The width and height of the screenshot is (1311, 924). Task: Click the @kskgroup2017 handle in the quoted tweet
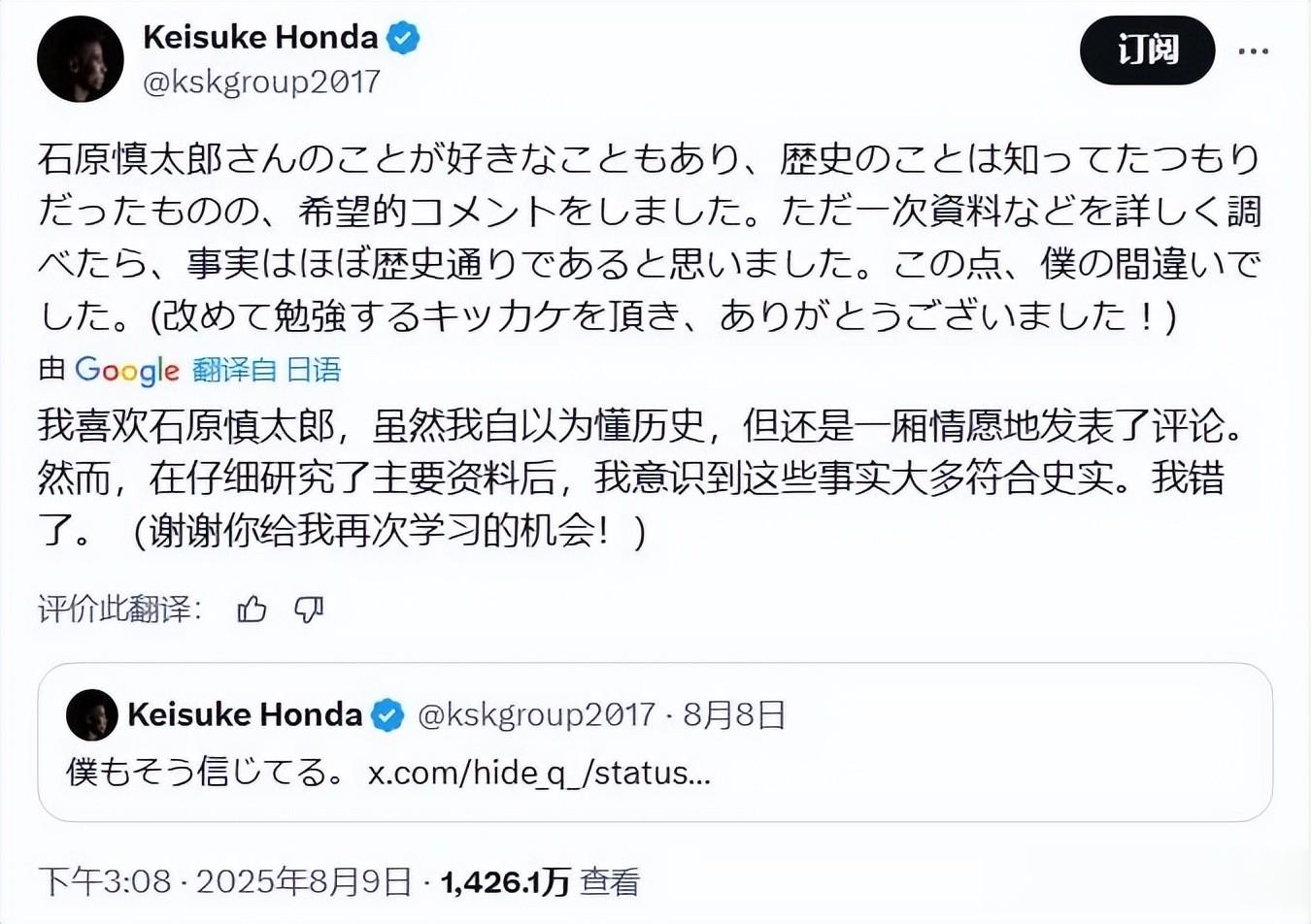[x=536, y=715]
